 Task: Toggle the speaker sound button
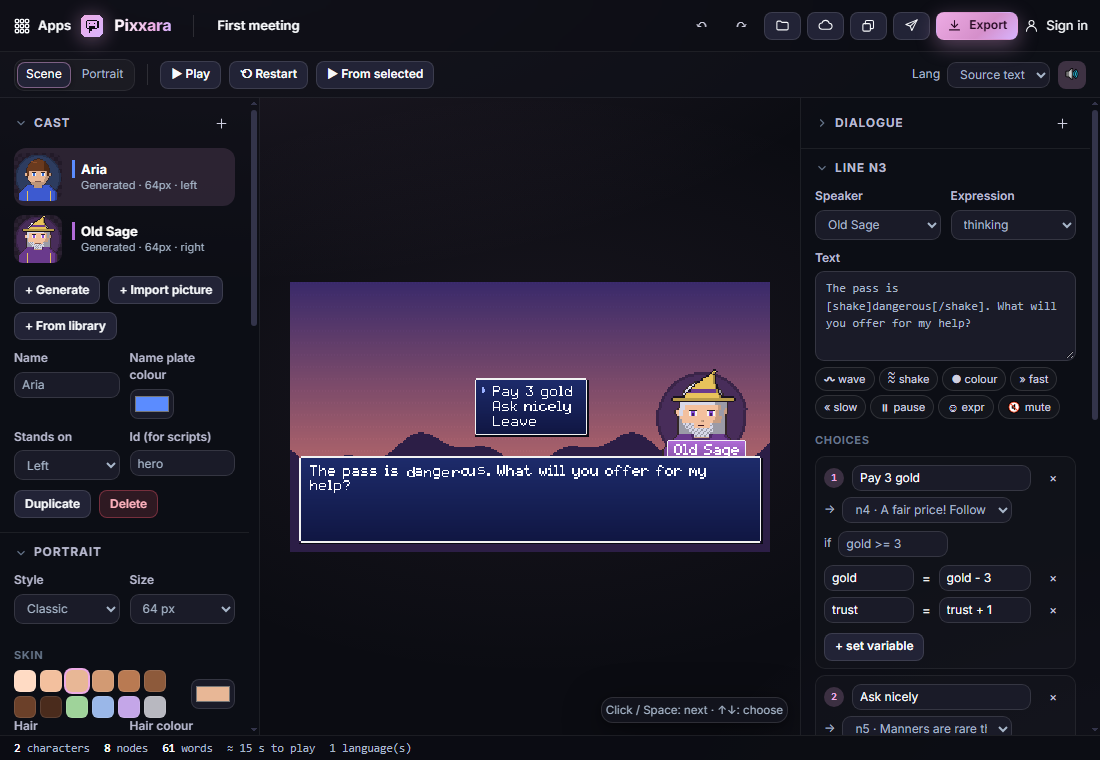click(1072, 74)
